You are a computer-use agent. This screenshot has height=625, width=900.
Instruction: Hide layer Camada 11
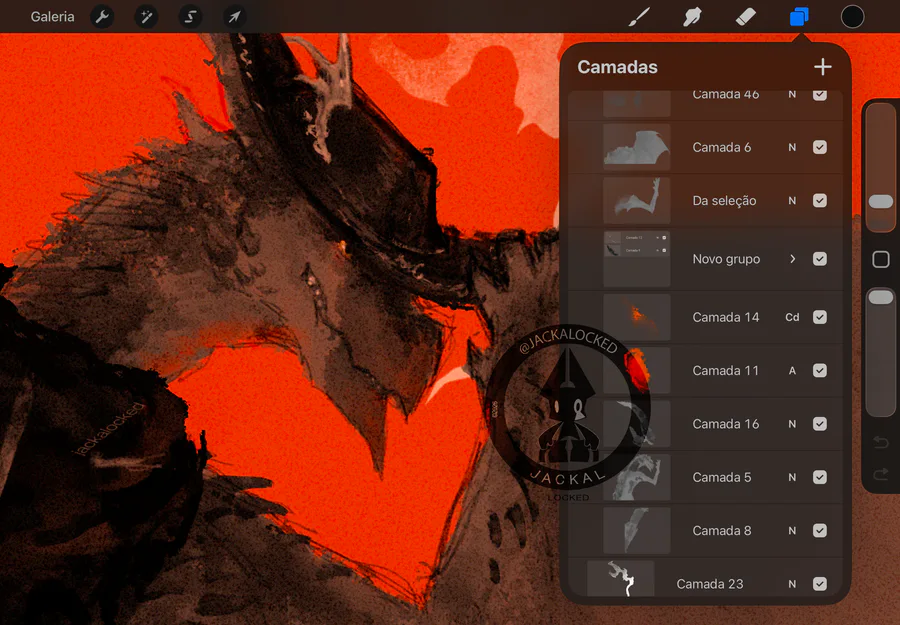820,371
